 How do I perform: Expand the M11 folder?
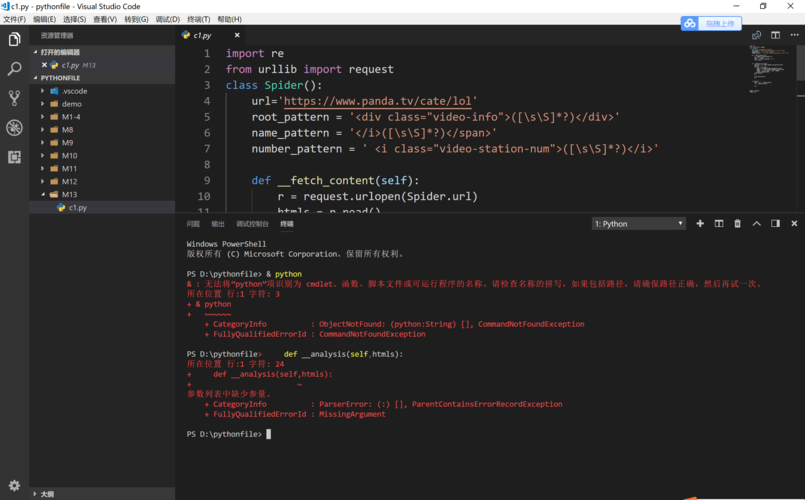(43, 168)
